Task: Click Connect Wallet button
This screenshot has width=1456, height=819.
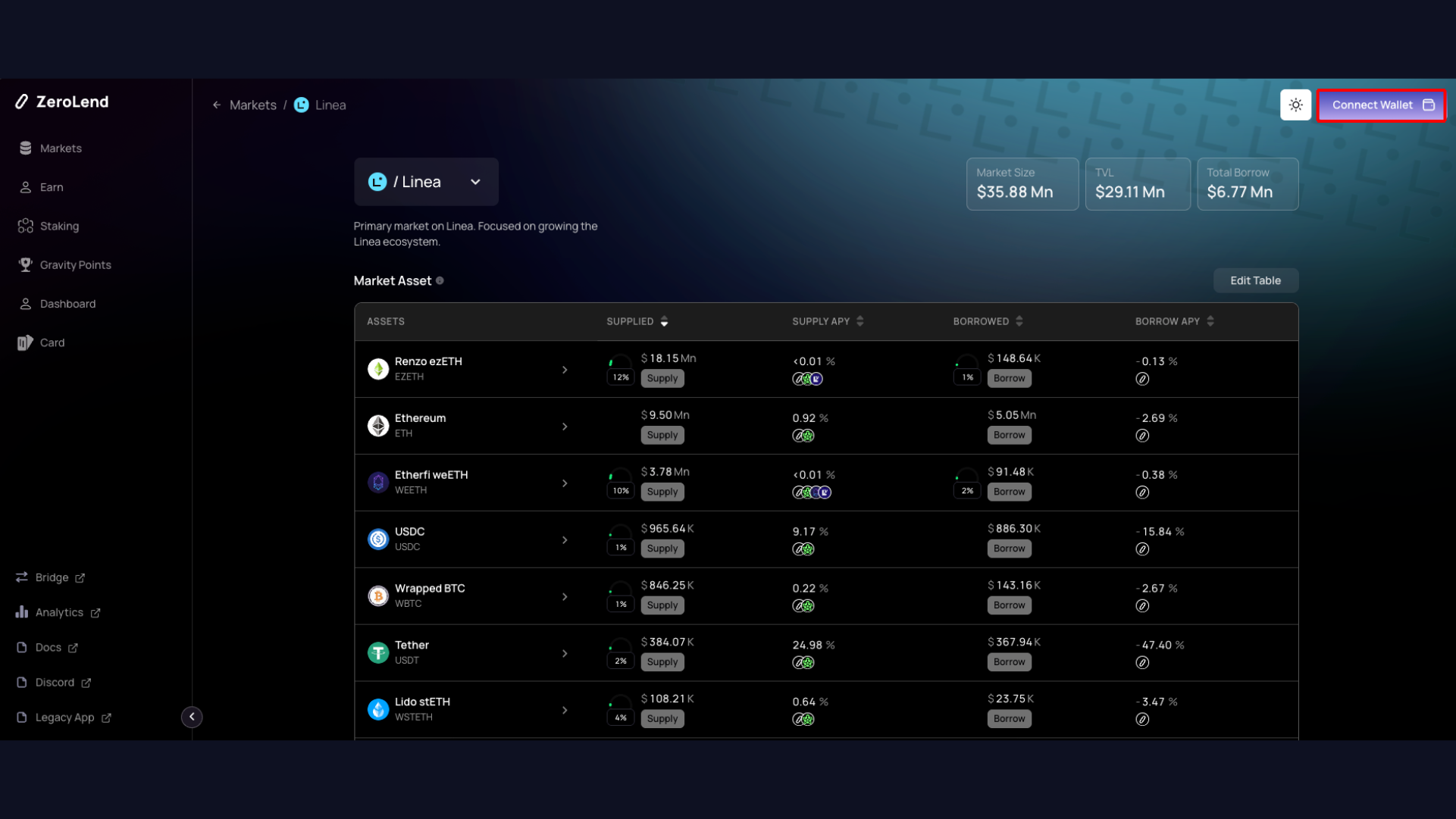Action: point(1382,105)
